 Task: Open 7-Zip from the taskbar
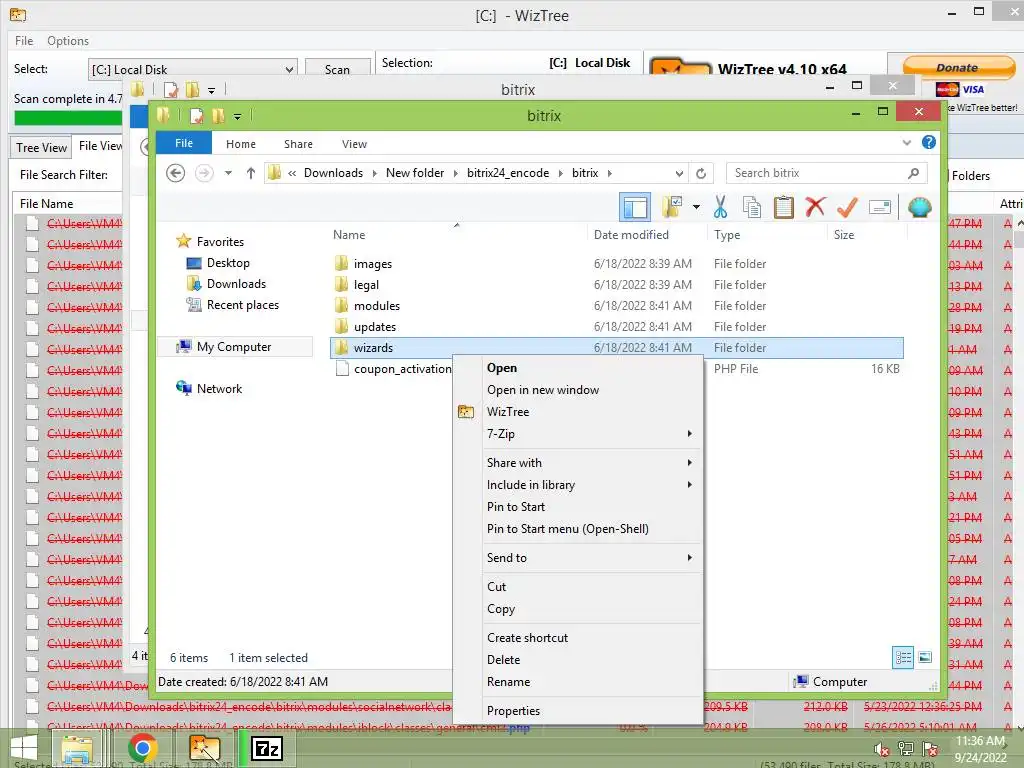click(267, 748)
